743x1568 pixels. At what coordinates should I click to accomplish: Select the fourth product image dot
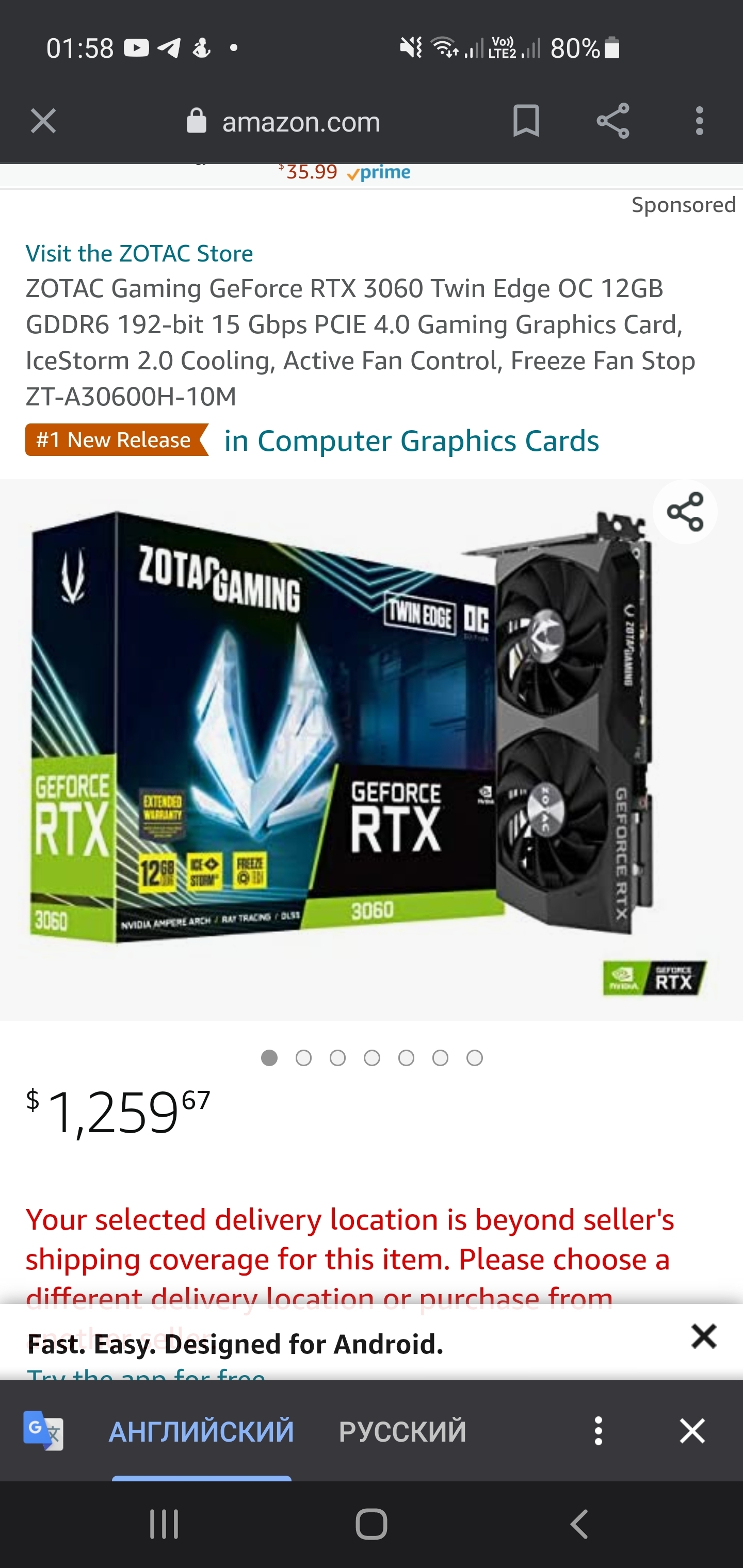(x=372, y=1058)
